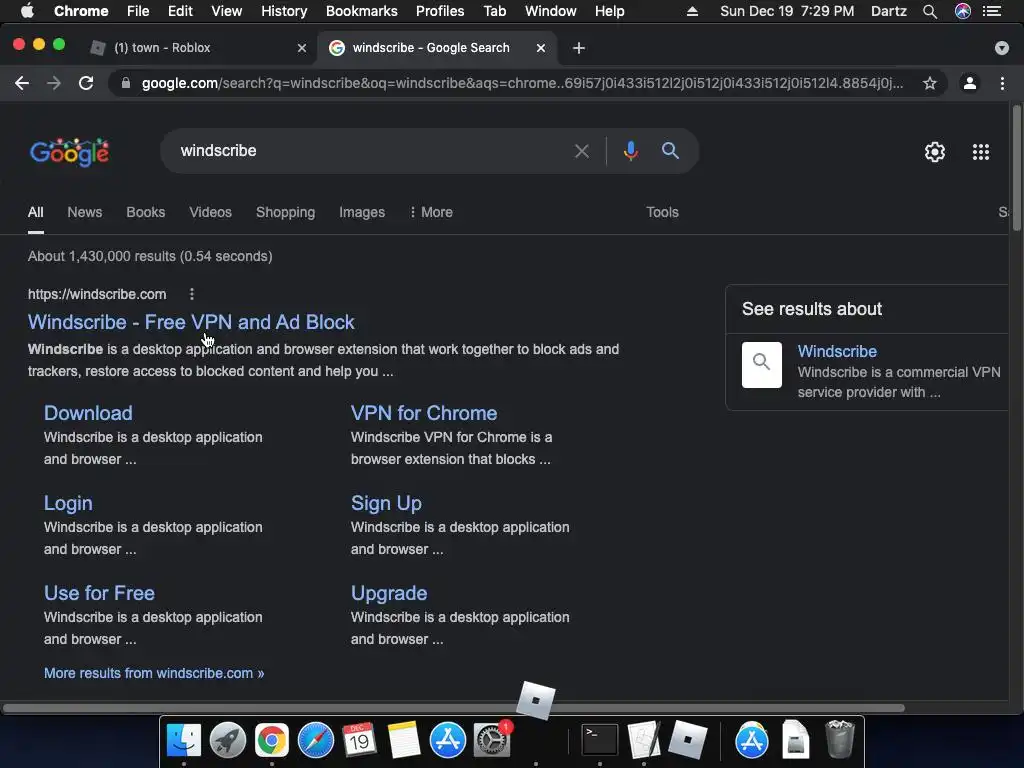Image resolution: width=1024 pixels, height=768 pixels.
Task: Click the browser forward arrow
Action: [x=54, y=83]
